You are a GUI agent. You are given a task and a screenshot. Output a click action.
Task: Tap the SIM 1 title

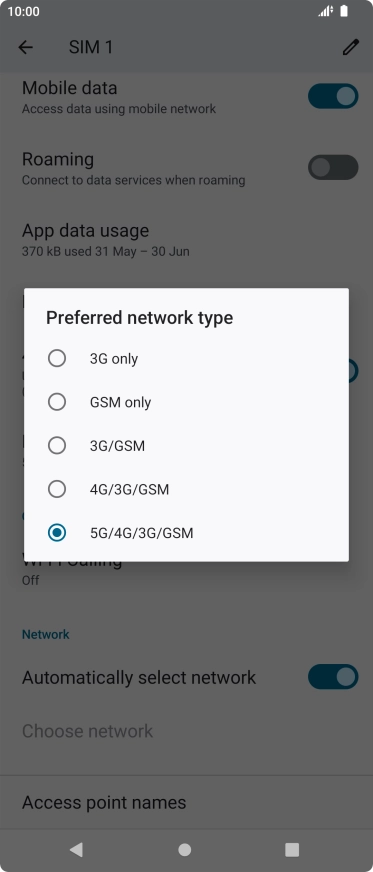[x=91, y=48]
